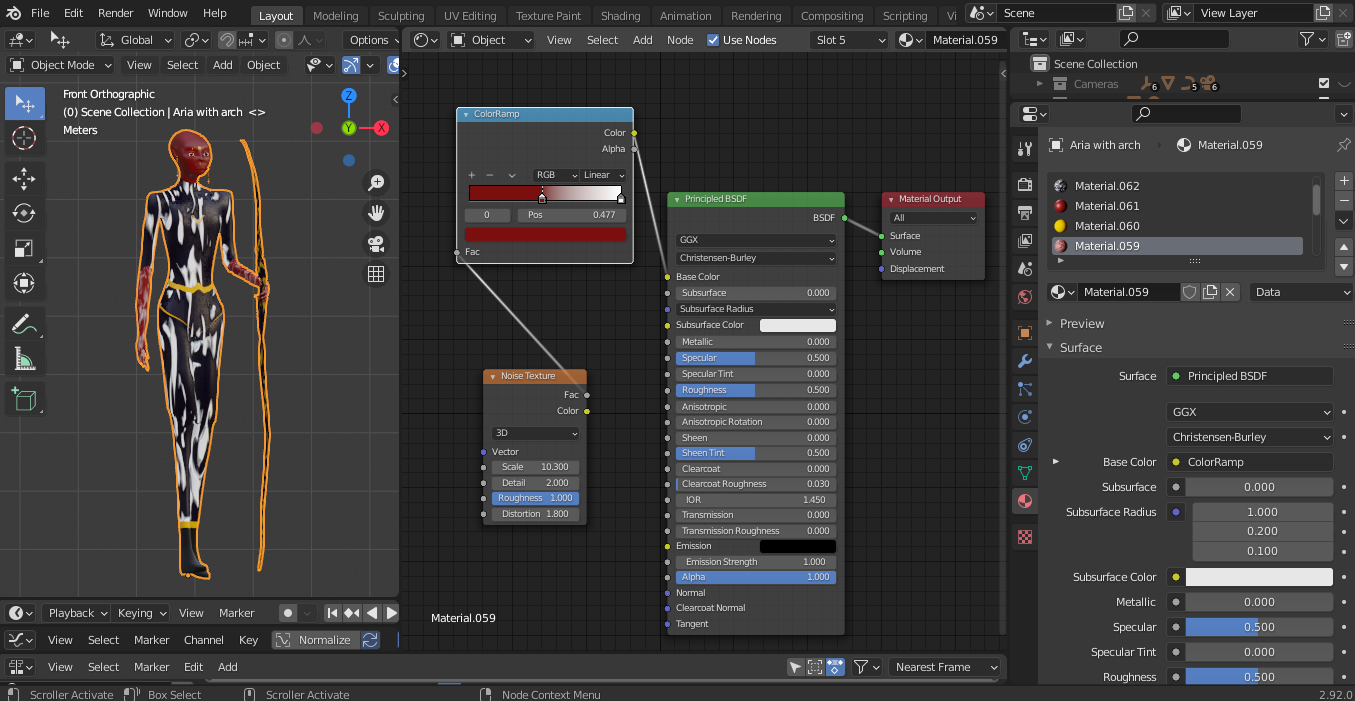Pick the Annotate pencil tool
The width and height of the screenshot is (1355, 701).
click(x=24, y=324)
